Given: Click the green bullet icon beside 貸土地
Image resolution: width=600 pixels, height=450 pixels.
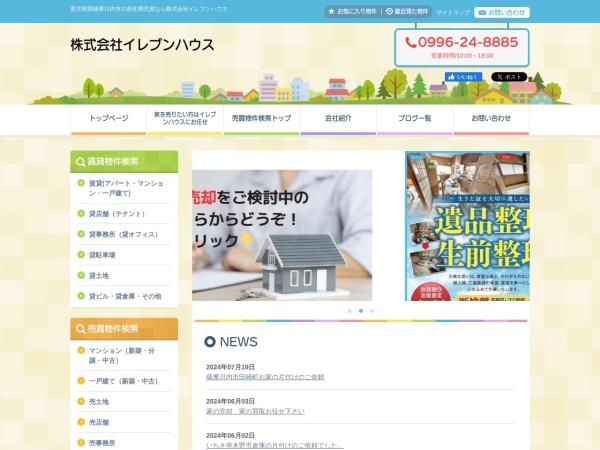Looking at the screenshot, I should 81,275.
